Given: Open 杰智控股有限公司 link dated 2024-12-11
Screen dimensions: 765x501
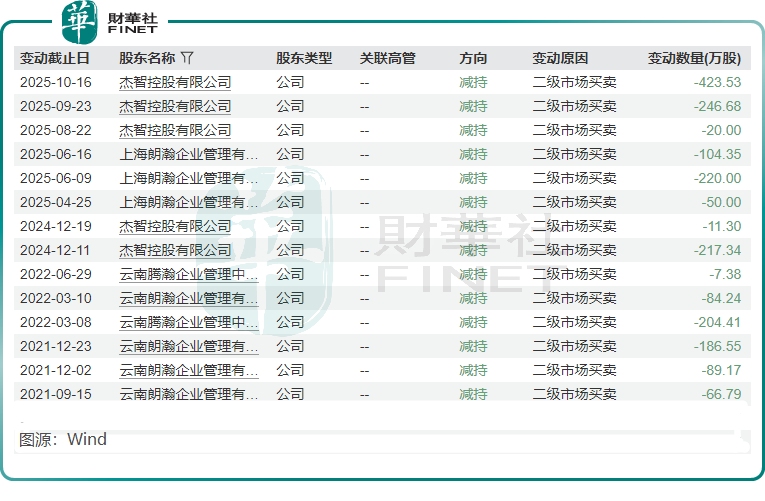Looking at the screenshot, I should 175,250.
